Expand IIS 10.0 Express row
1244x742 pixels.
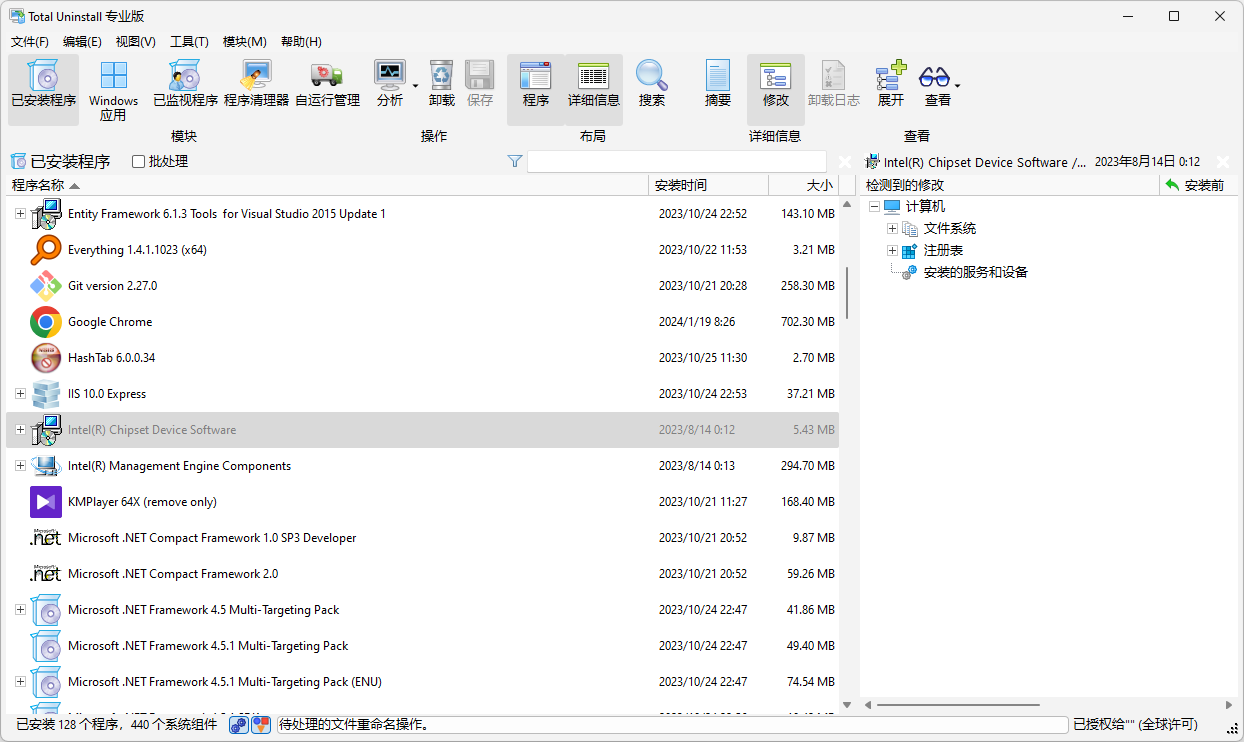click(20, 394)
